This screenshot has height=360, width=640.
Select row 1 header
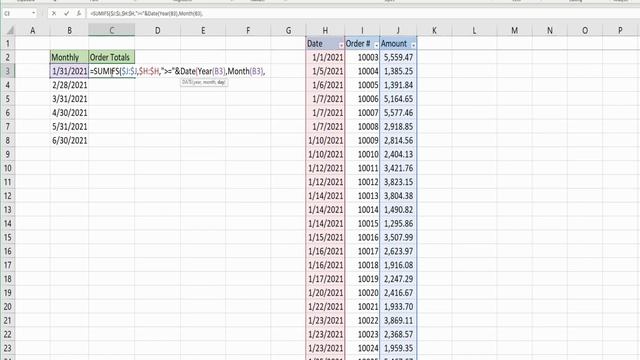tap(8, 43)
